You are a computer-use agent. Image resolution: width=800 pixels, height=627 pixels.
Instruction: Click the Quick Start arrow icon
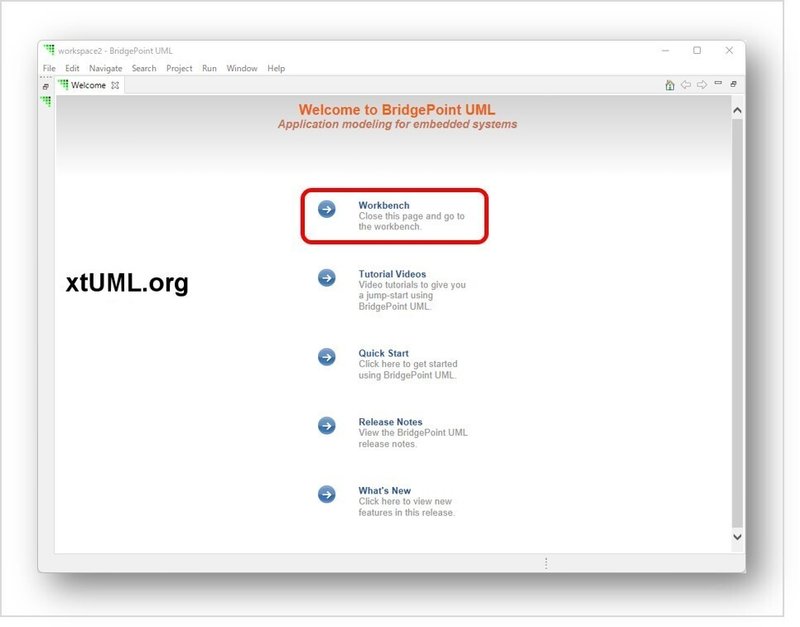327,357
